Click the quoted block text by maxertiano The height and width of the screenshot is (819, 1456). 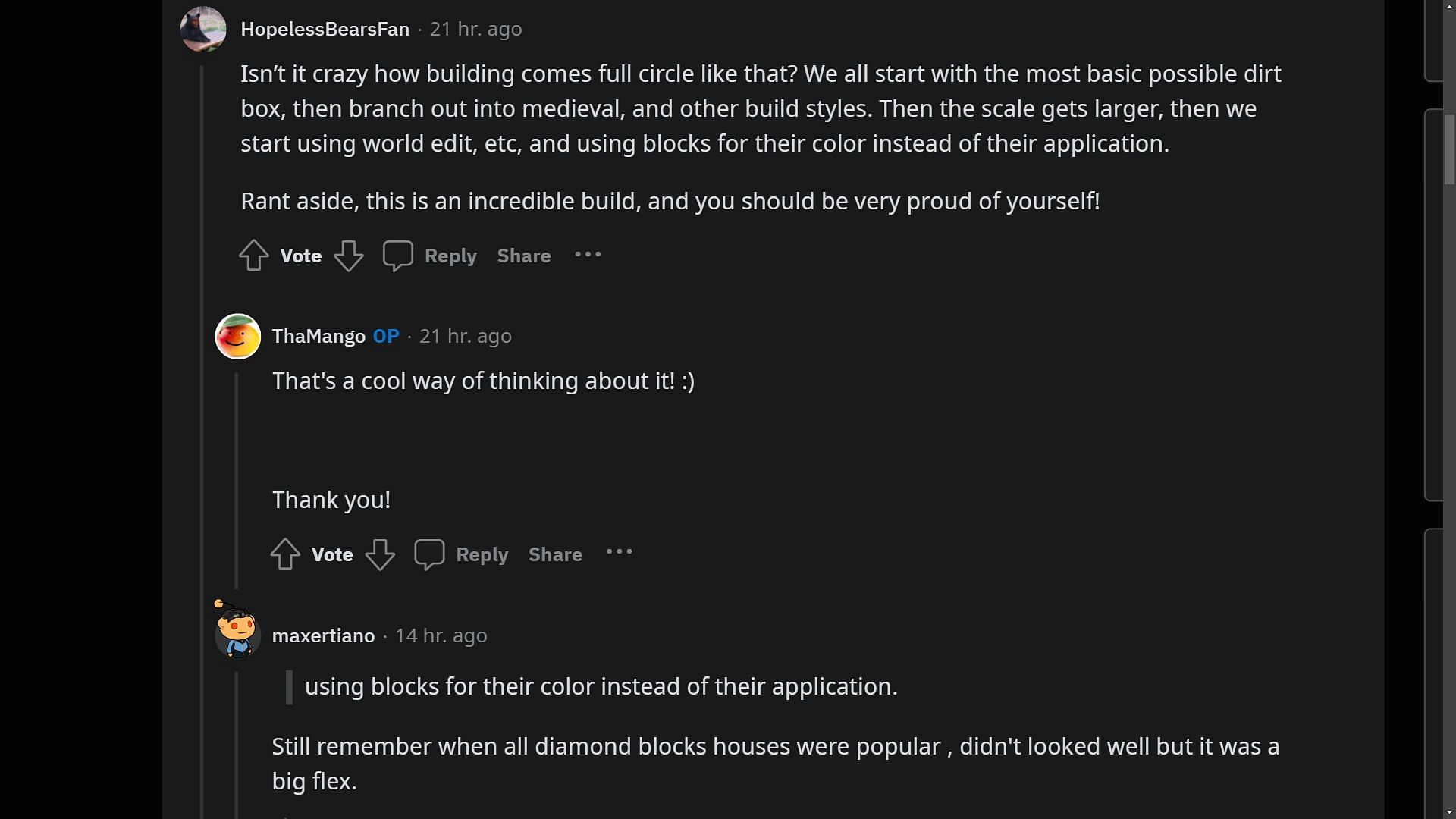600,686
